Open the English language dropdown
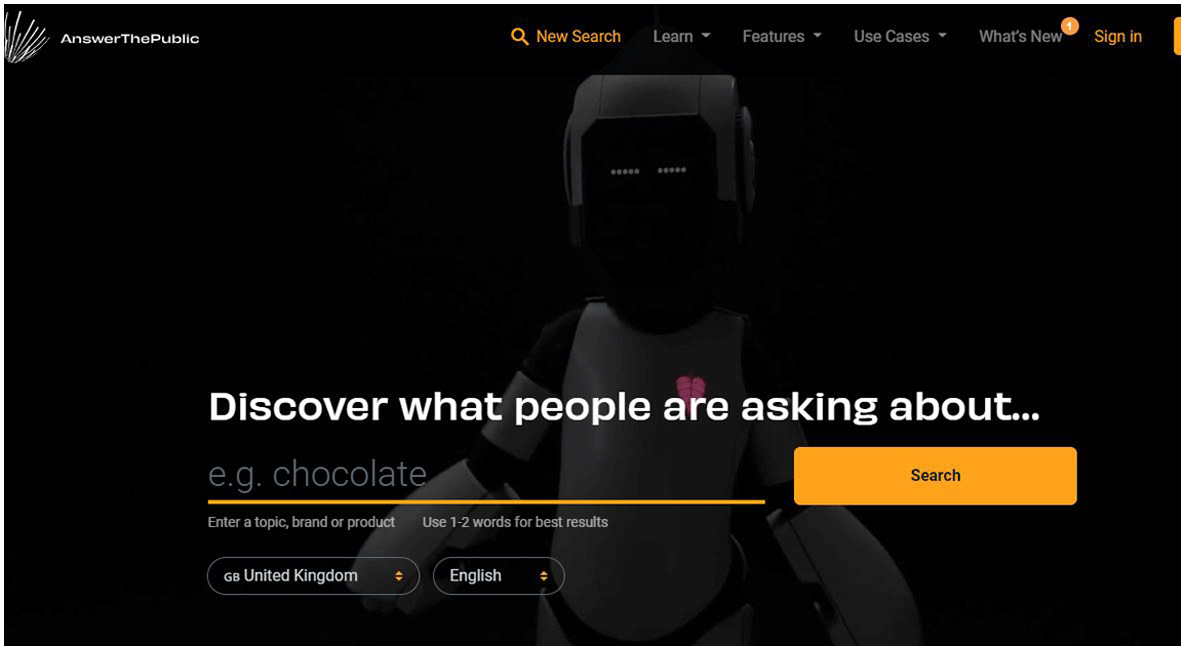 (x=498, y=576)
